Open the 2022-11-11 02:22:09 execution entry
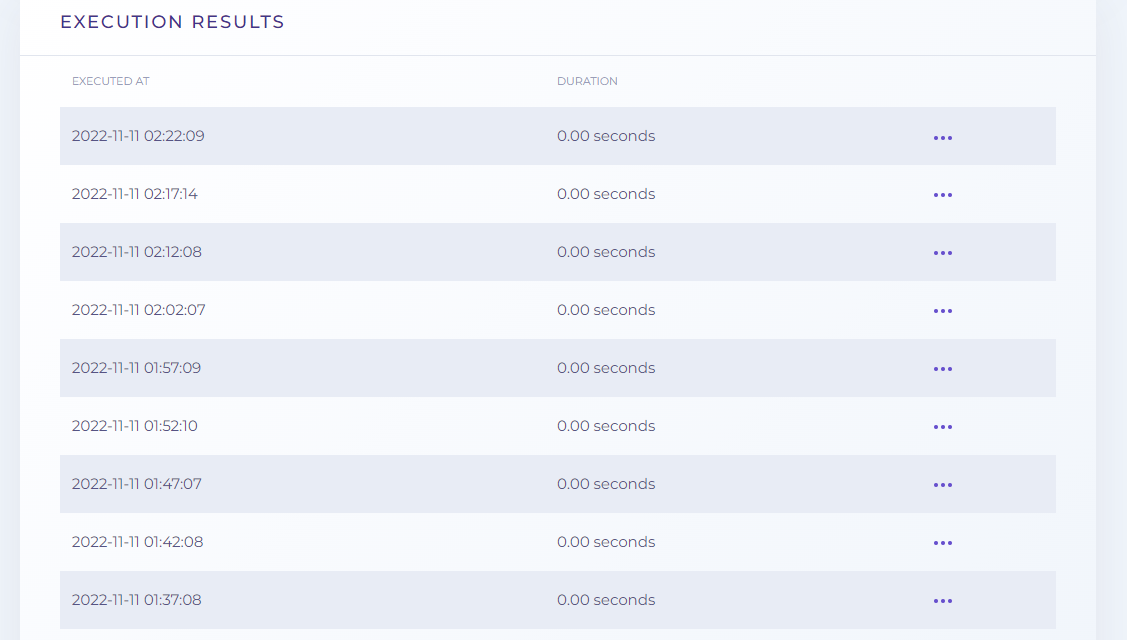 [x=137, y=136]
